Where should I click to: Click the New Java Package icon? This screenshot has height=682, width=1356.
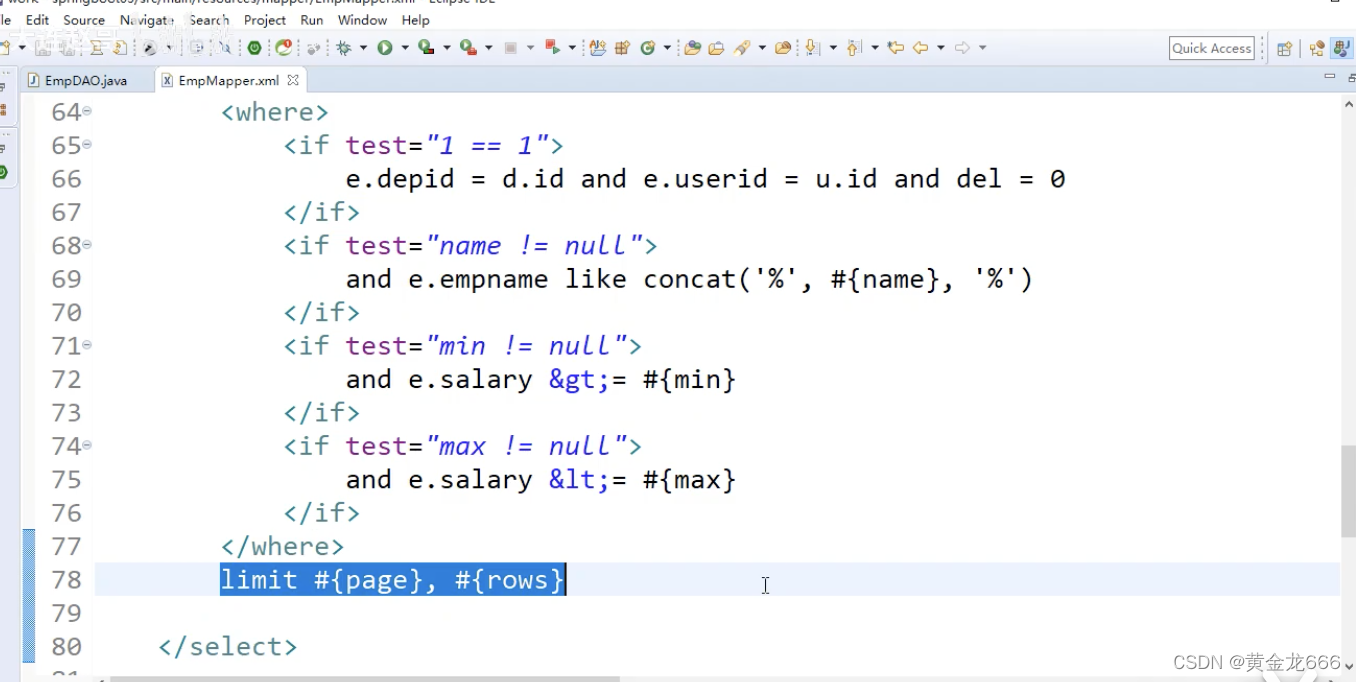point(621,48)
